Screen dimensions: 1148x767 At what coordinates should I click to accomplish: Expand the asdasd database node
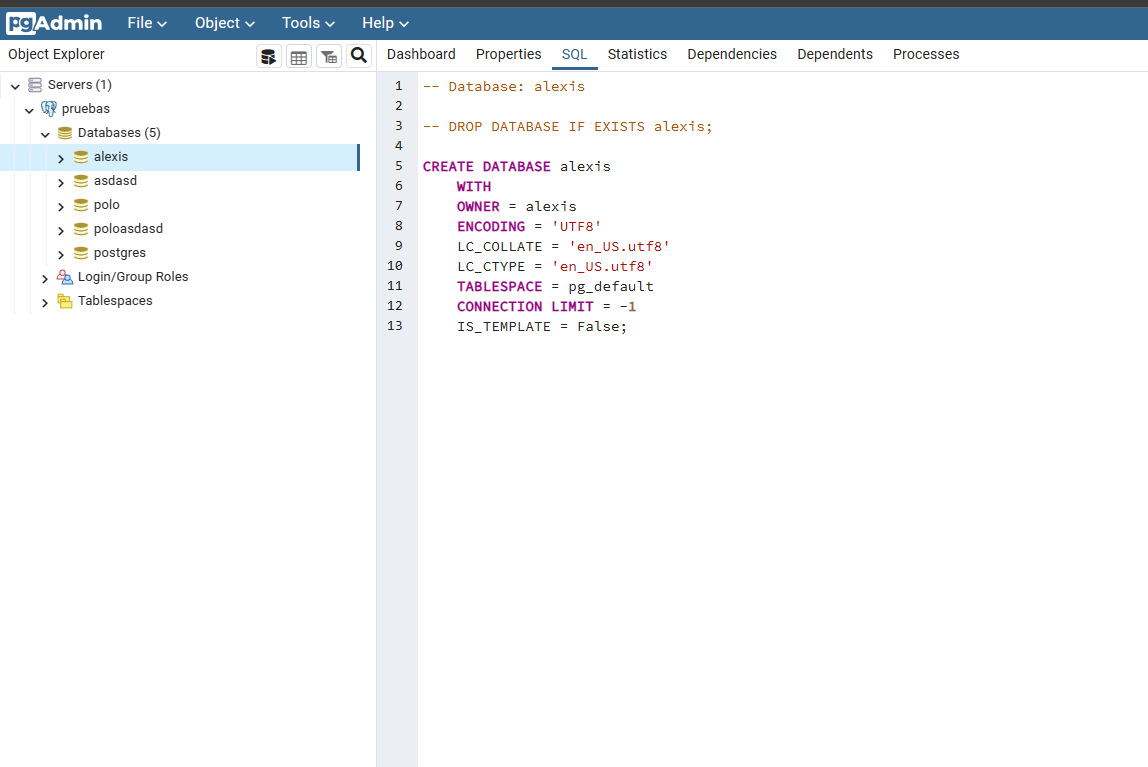[61, 182]
